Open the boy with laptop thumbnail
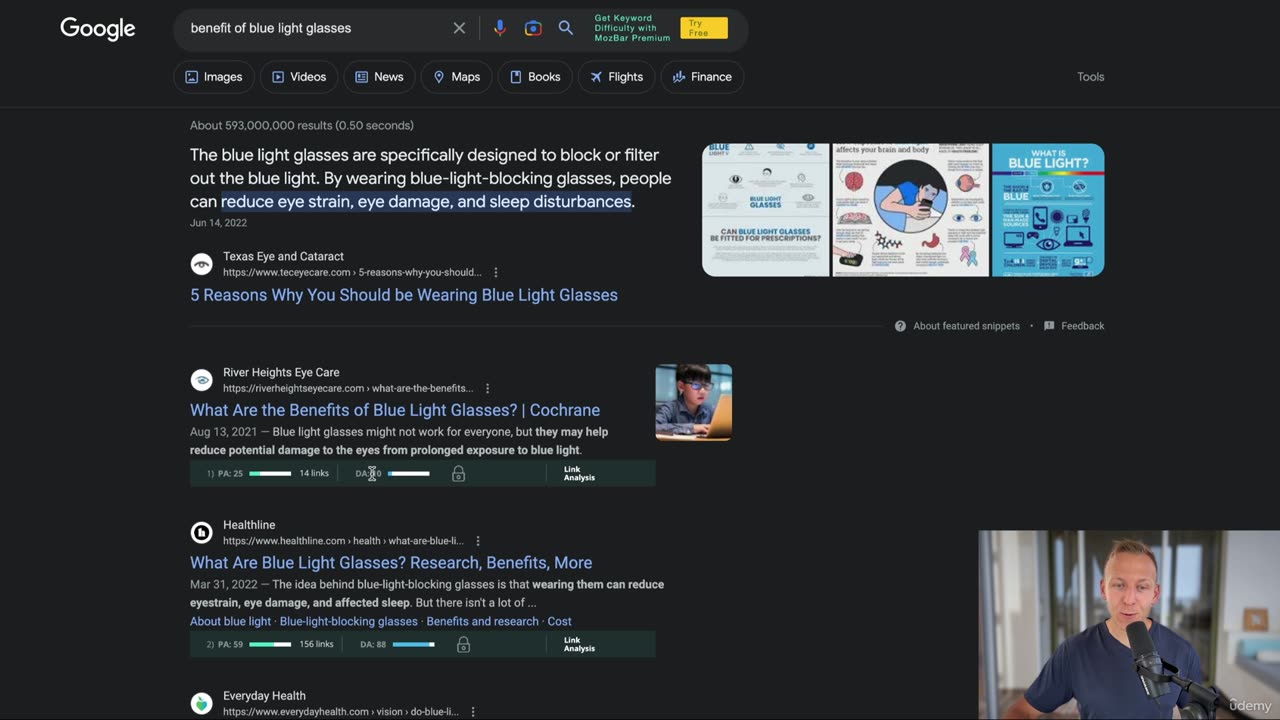Screen dimensions: 1280x720 coord(694,402)
